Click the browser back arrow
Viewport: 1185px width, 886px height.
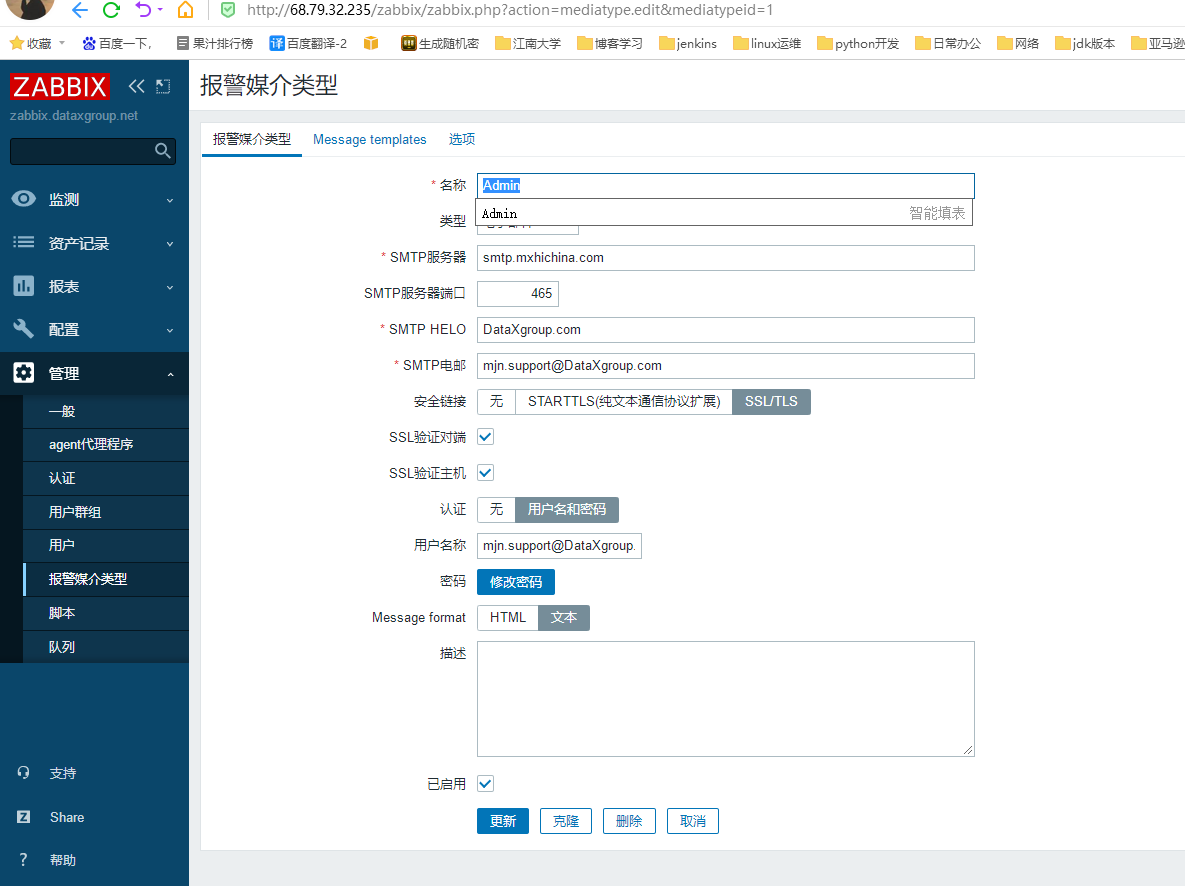pos(80,10)
